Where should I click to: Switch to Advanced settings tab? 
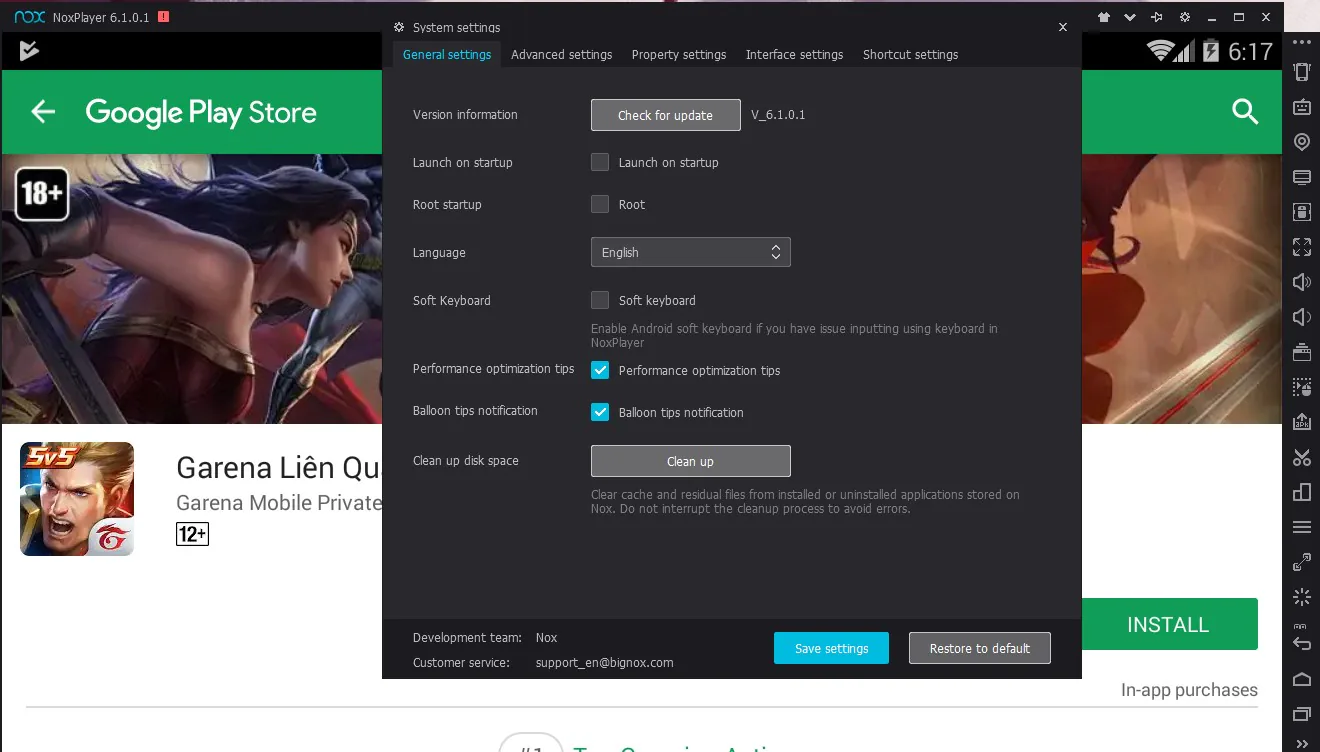click(562, 55)
